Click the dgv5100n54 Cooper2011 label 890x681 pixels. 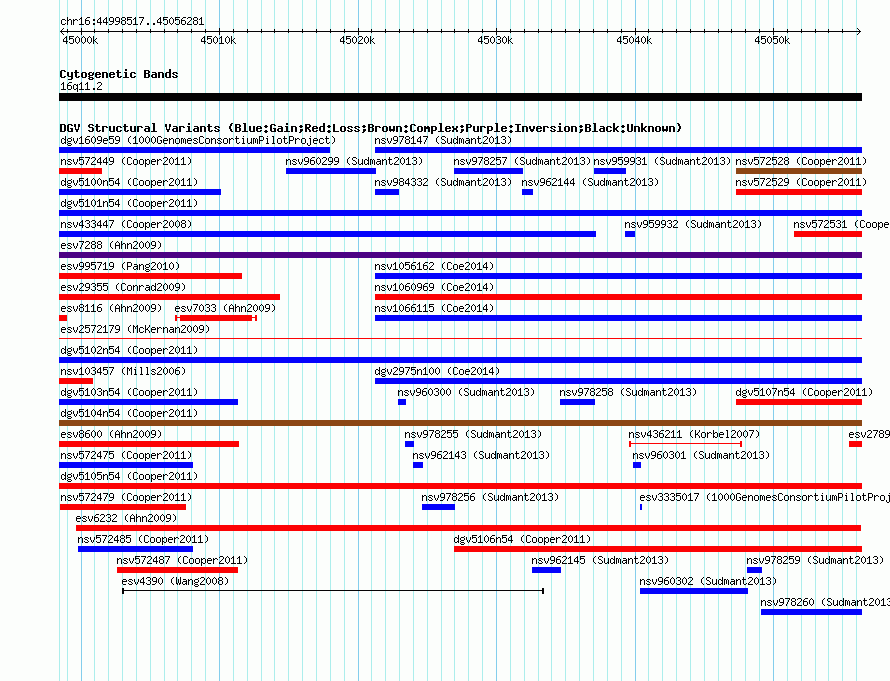pyautogui.click(x=129, y=182)
